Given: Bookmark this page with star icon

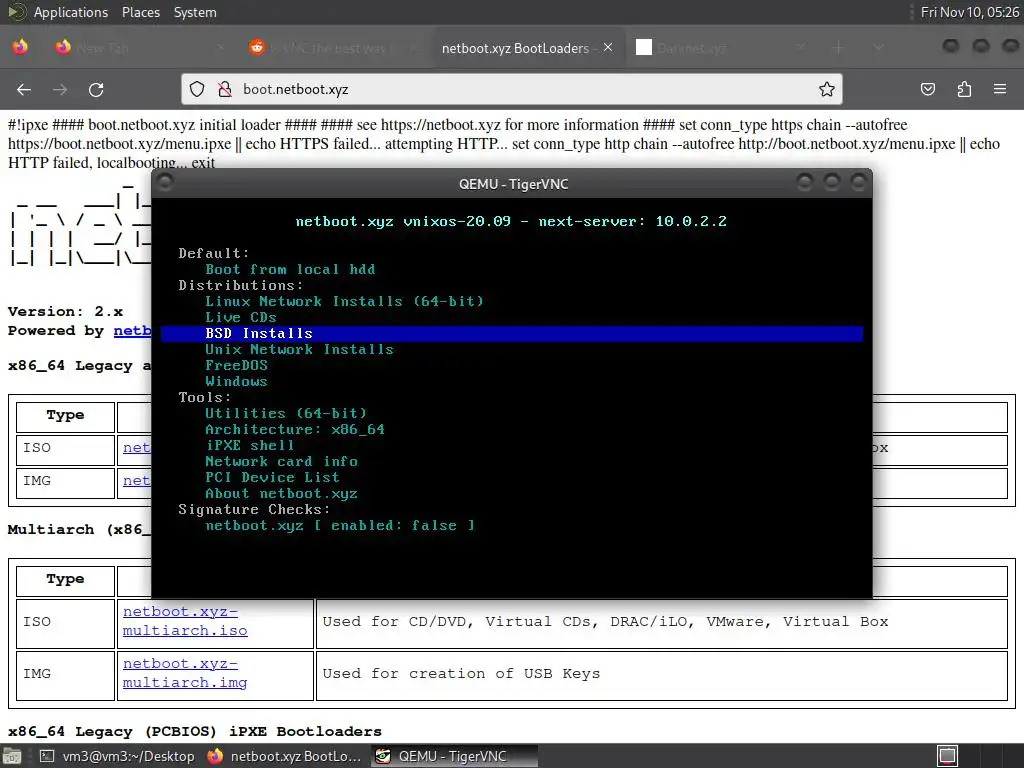Looking at the screenshot, I should click(x=827, y=89).
